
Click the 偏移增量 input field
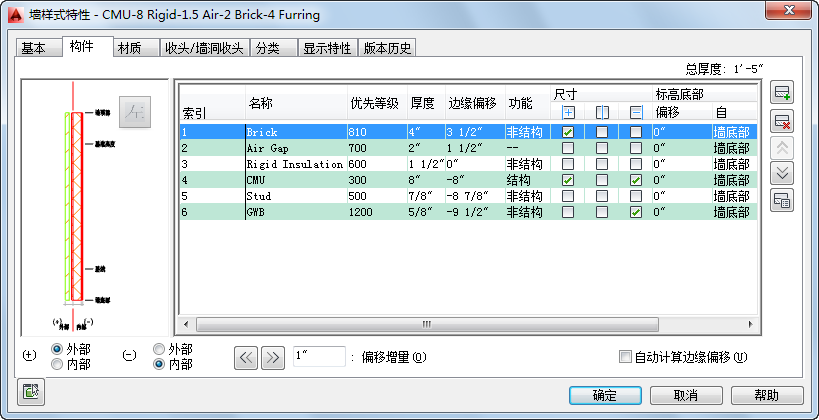click(x=319, y=356)
